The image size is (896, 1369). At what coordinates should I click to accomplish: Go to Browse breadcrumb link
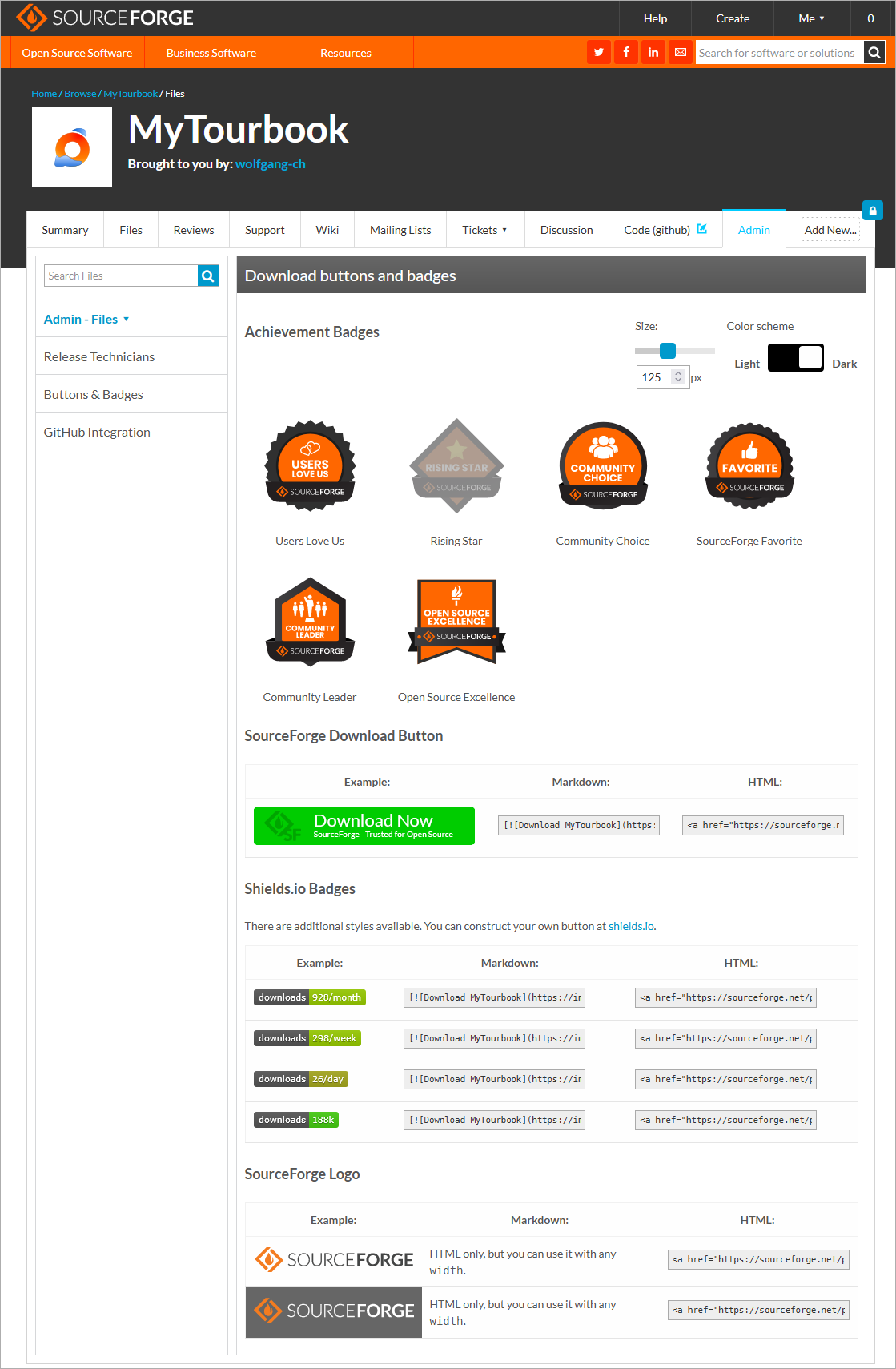[80, 94]
